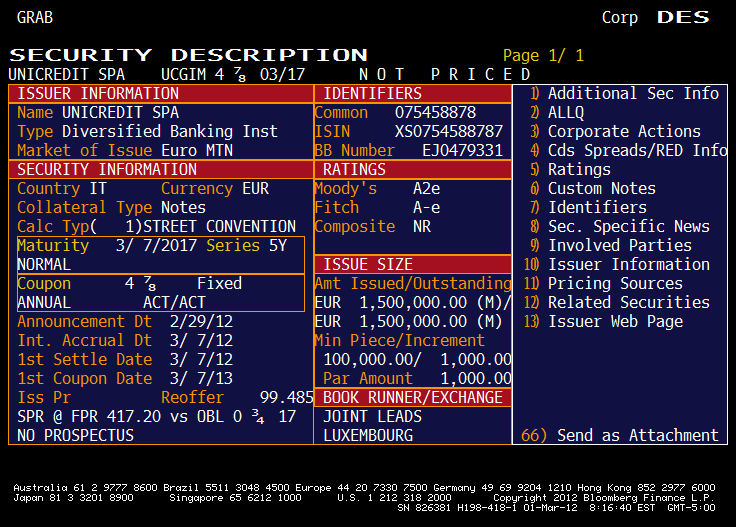Open Additional Sec Info menu option
736x527 pixels.
624,93
